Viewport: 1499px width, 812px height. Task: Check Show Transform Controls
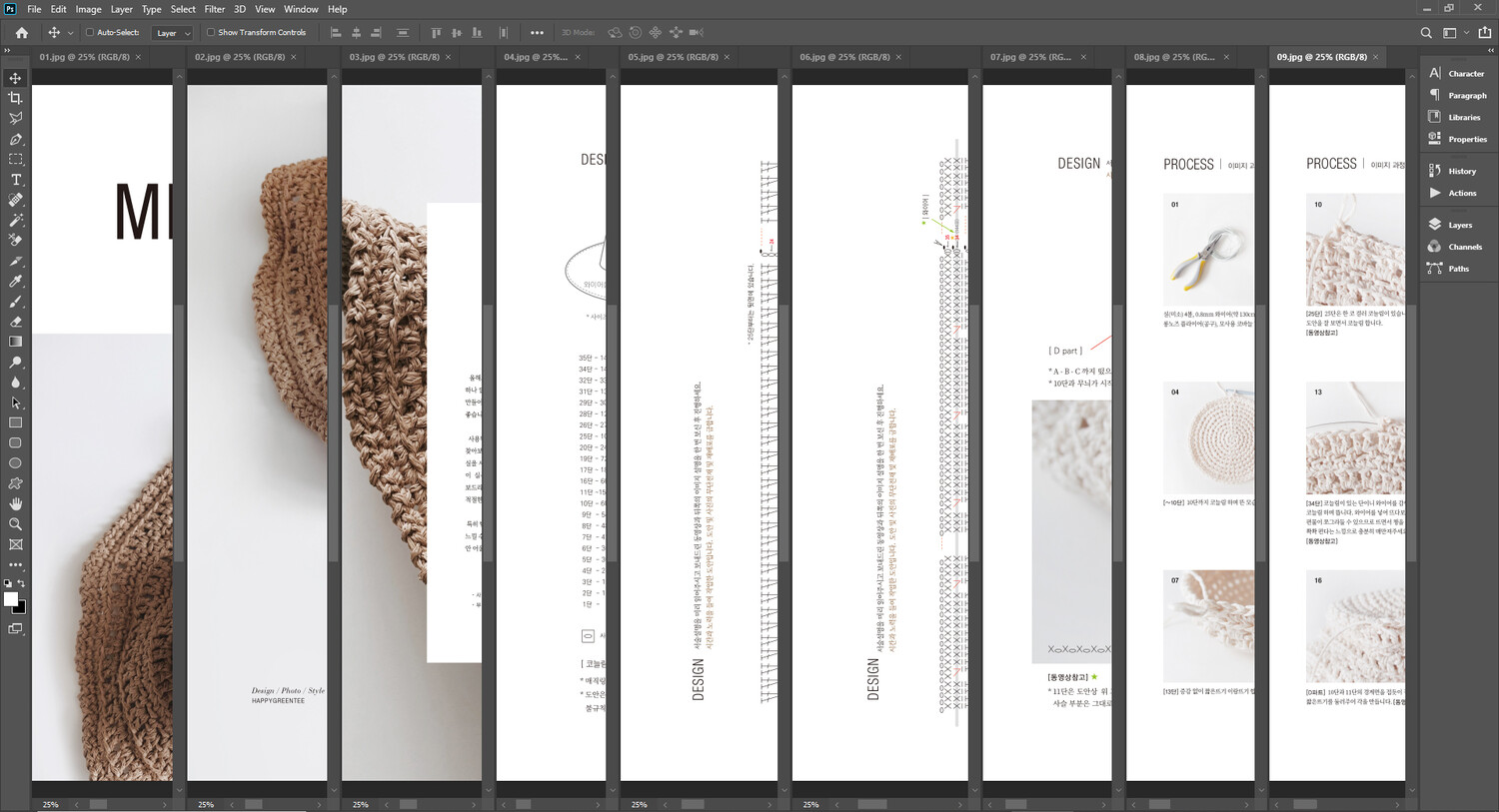pos(211,33)
